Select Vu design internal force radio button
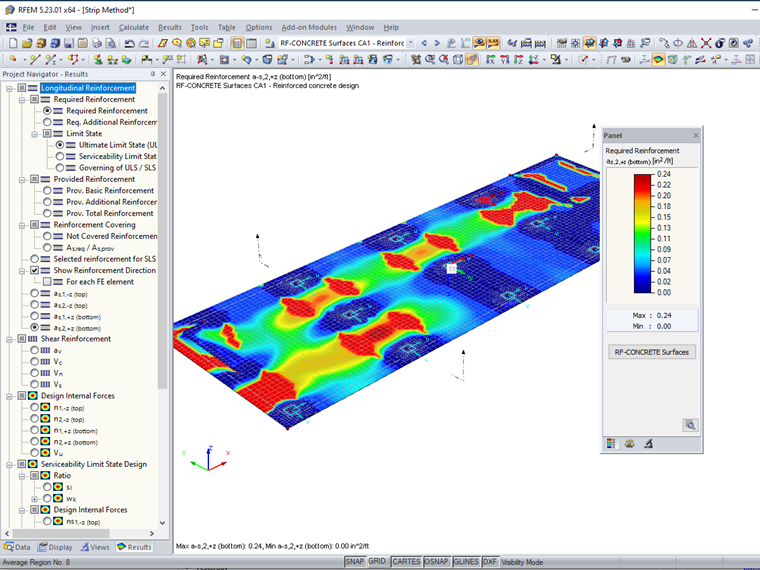The image size is (760, 570). pos(34,452)
